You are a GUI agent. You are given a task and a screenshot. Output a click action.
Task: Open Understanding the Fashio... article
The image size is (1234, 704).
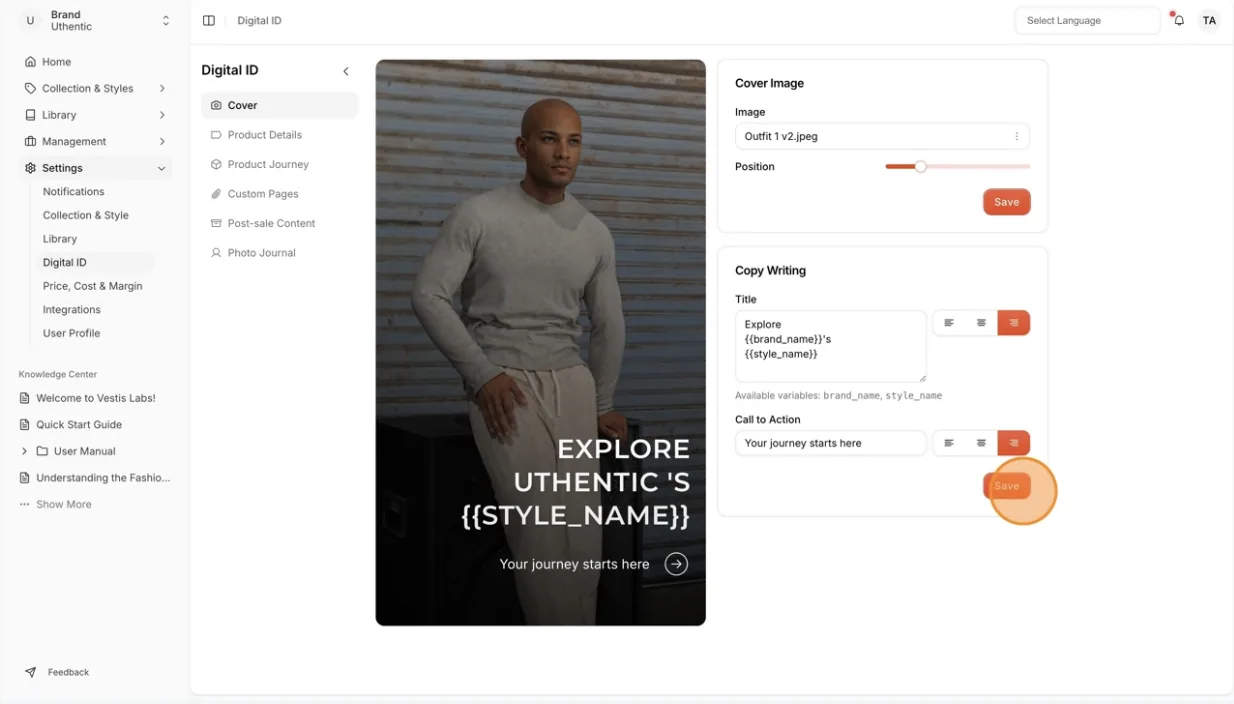pos(95,478)
